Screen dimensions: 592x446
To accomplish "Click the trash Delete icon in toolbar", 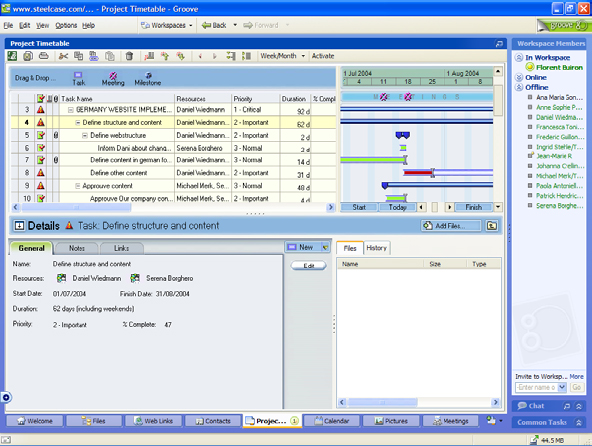I will [129, 56].
